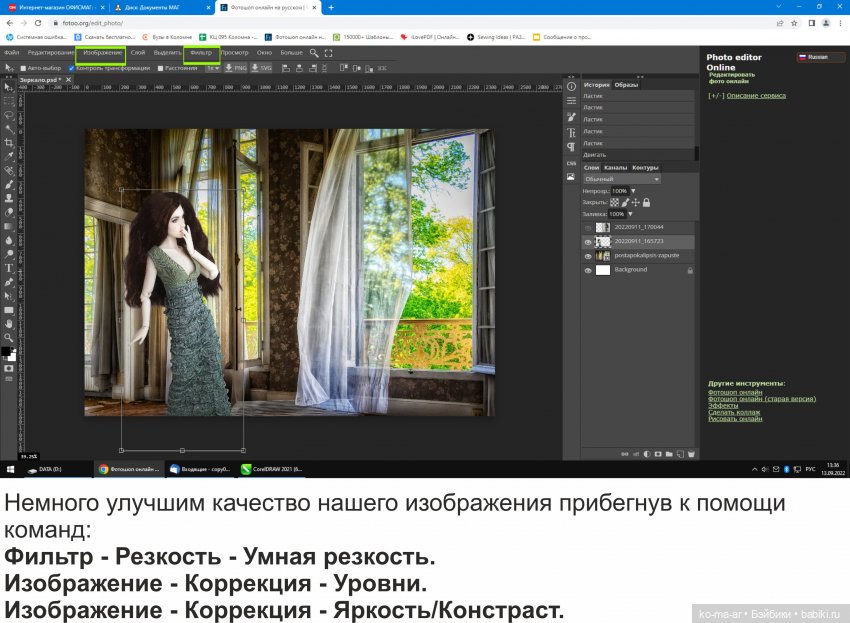Image resolution: width=850 pixels, height=623 pixels.
Task: Click the lock icon in layers options
Action: click(646, 203)
